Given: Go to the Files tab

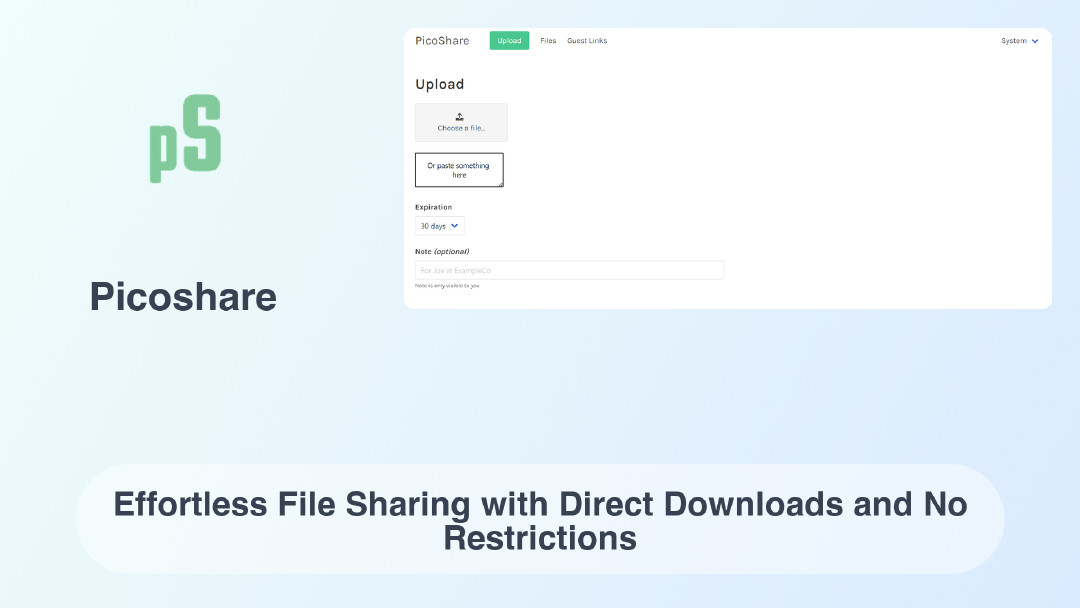Looking at the screenshot, I should (548, 41).
